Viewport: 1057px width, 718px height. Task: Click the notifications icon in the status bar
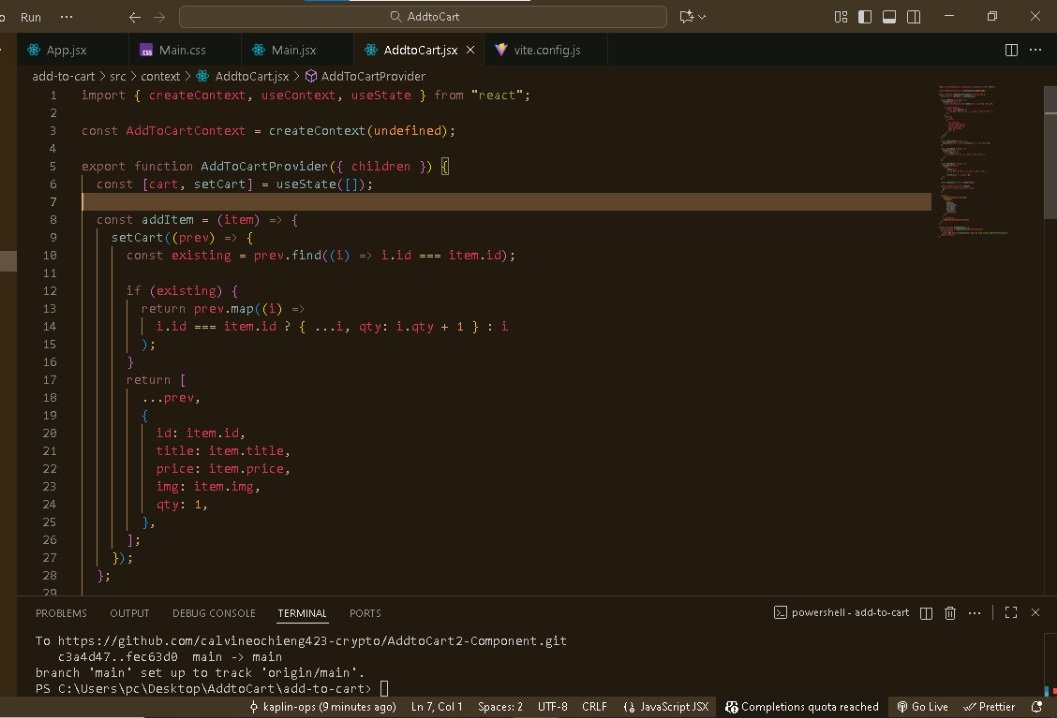pyautogui.click(x=1037, y=707)
